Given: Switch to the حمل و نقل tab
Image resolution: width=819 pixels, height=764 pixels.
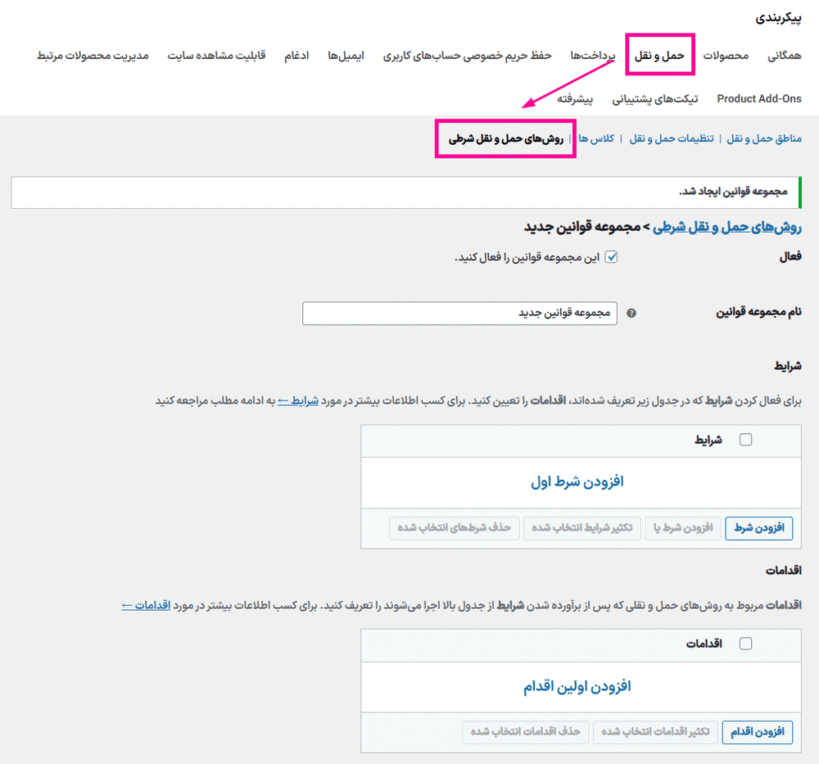Looking at the screenshot, I should click(x=659, y=55).
